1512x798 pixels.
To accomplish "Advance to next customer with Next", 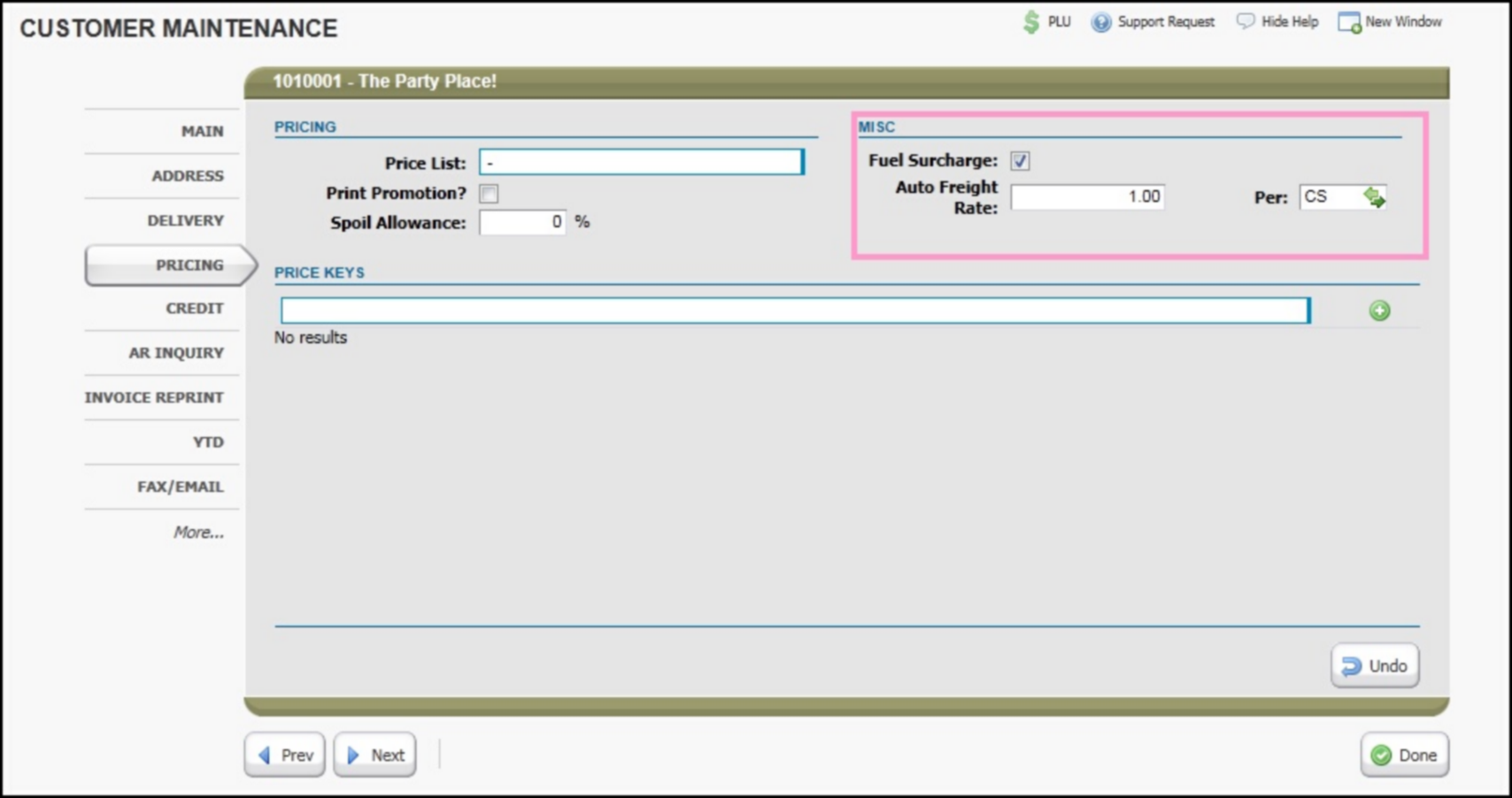I will tap(374, 755).
